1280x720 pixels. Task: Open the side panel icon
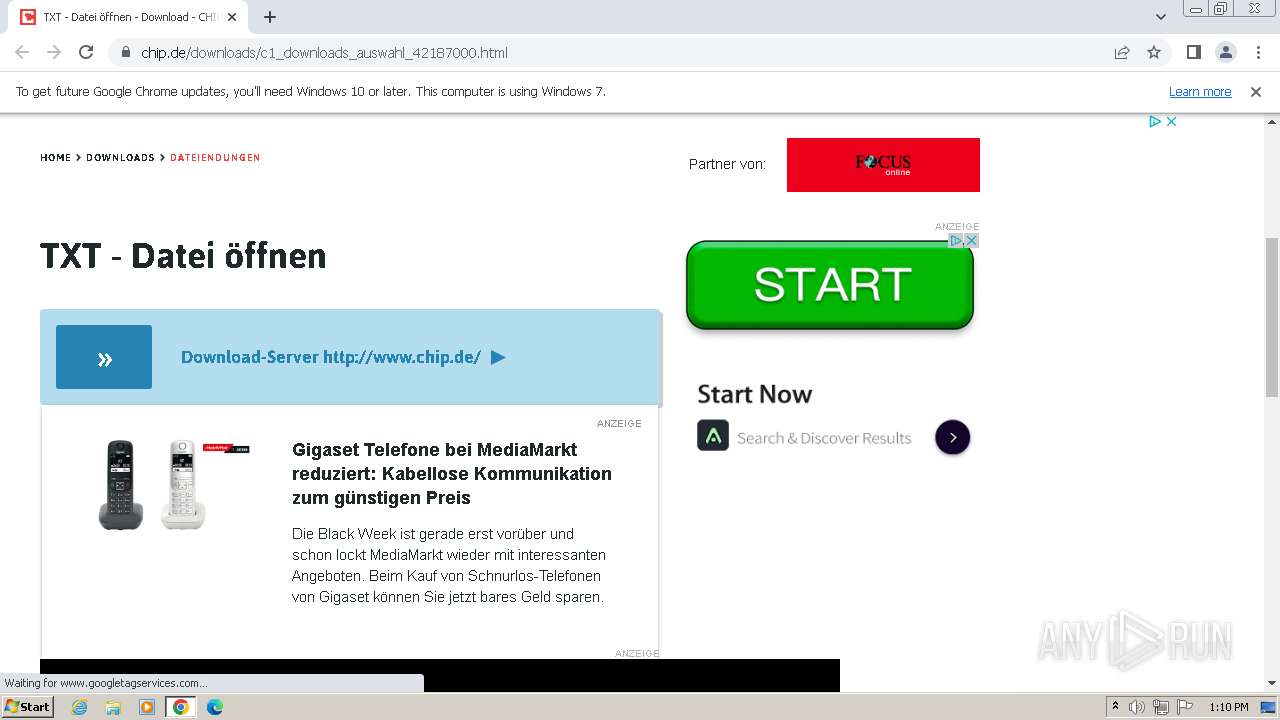[1194, 52]
